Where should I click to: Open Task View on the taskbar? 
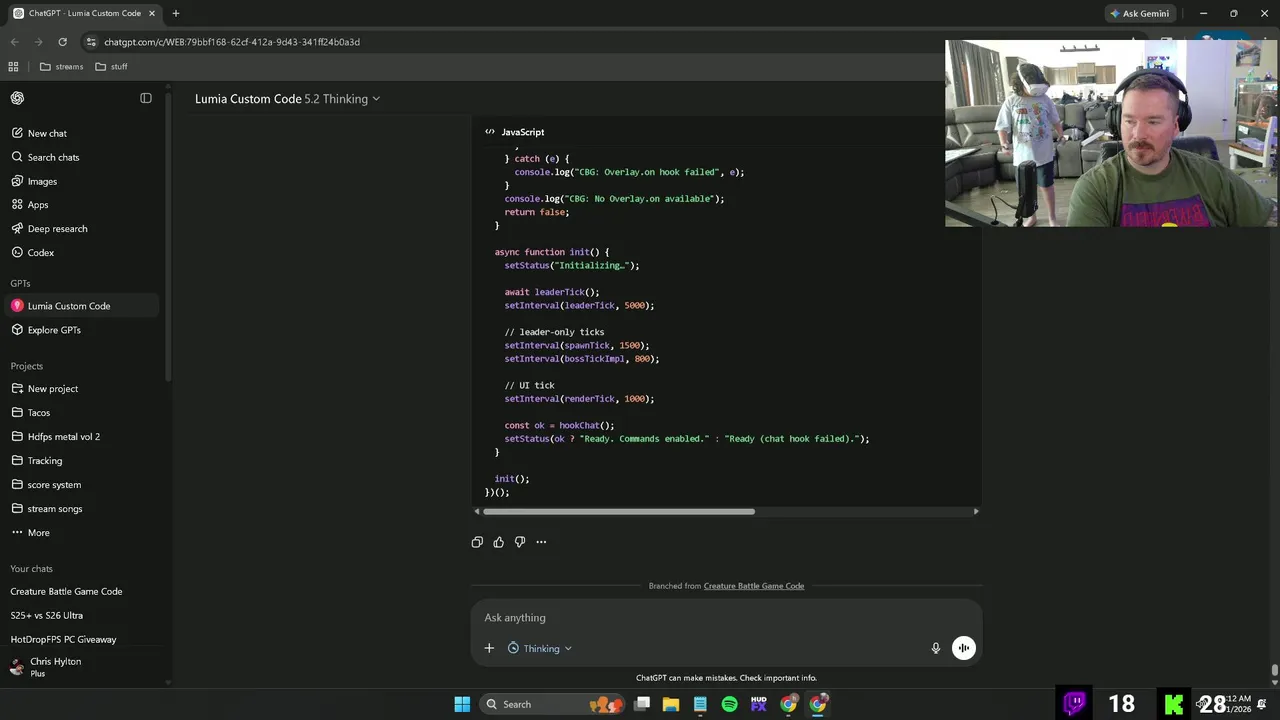tap(642, 704)
